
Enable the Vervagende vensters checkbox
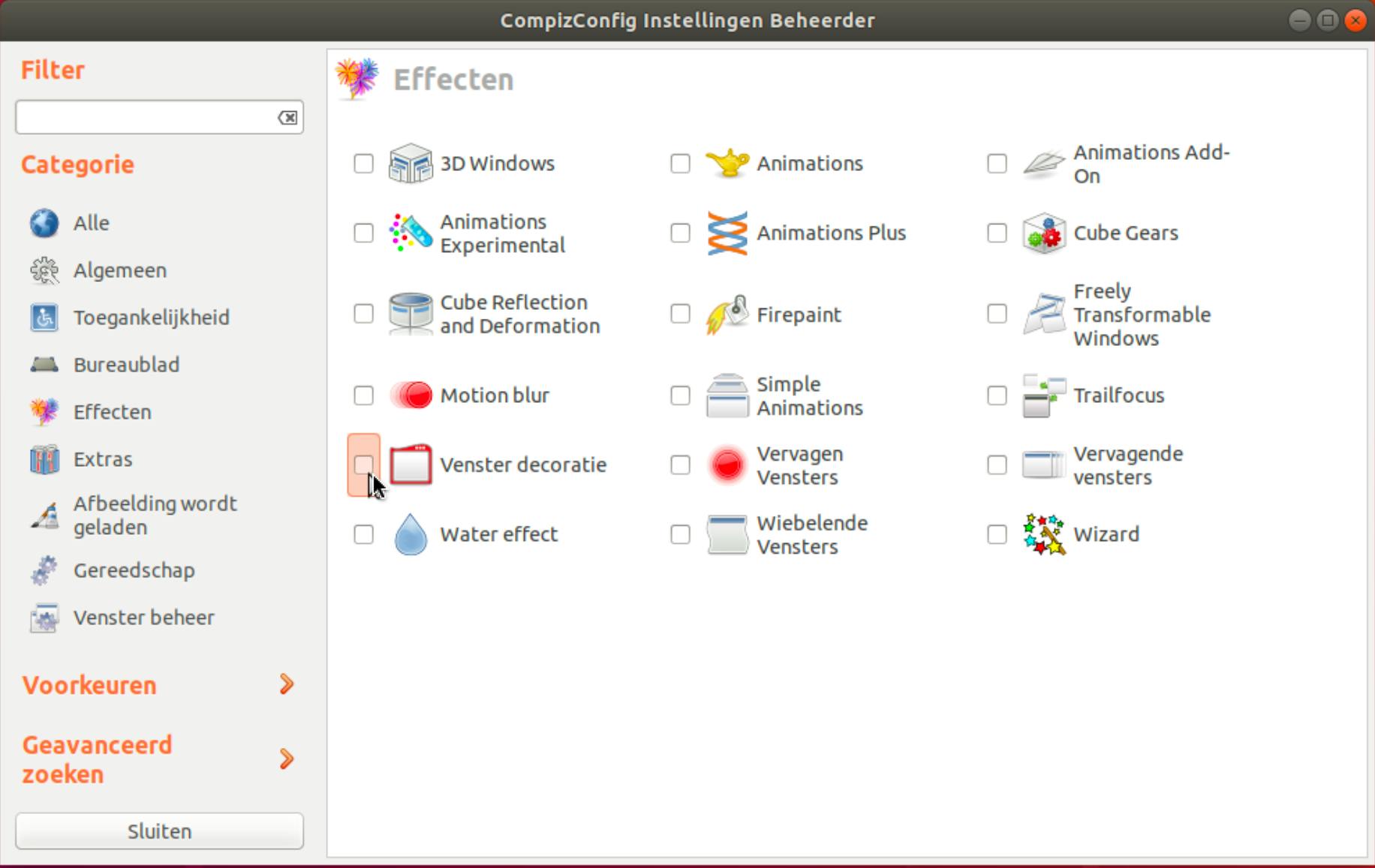997,465
